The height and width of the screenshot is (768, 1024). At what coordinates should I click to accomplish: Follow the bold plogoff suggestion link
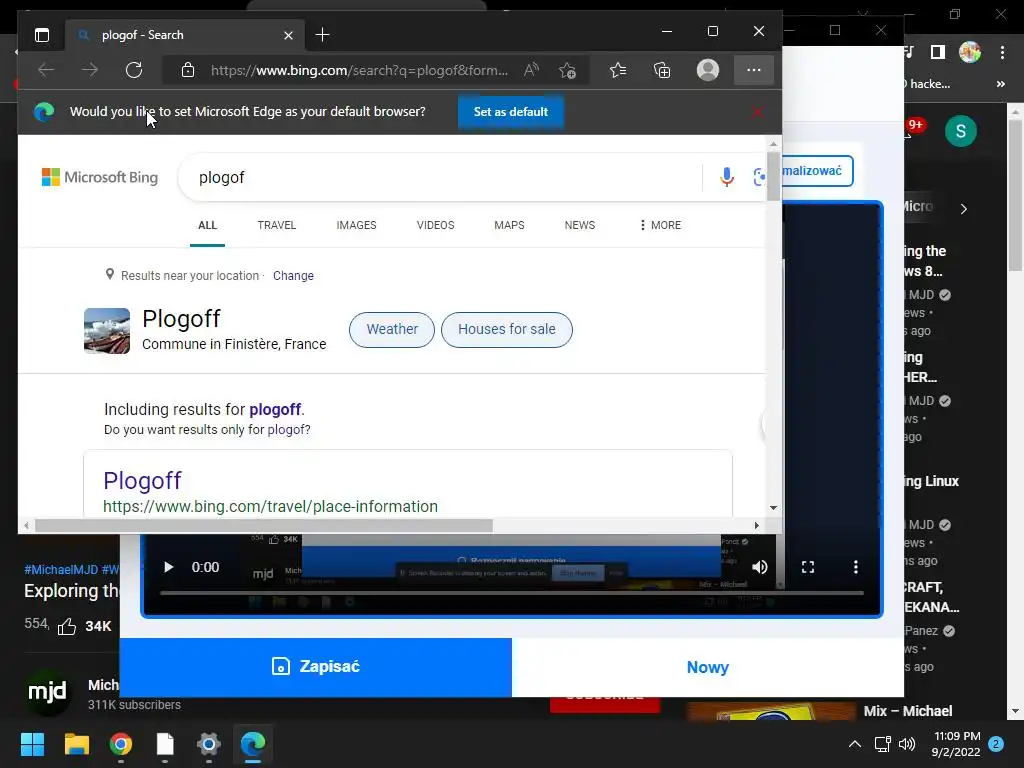[275, 409]
